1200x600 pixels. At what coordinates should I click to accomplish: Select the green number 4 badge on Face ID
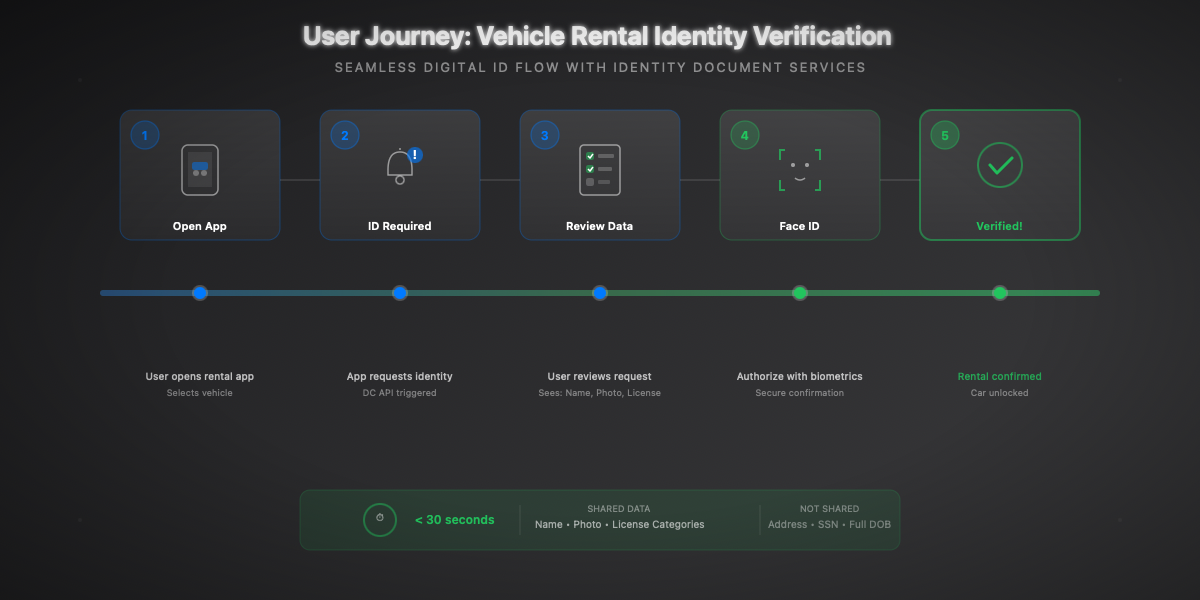point(744,134)
